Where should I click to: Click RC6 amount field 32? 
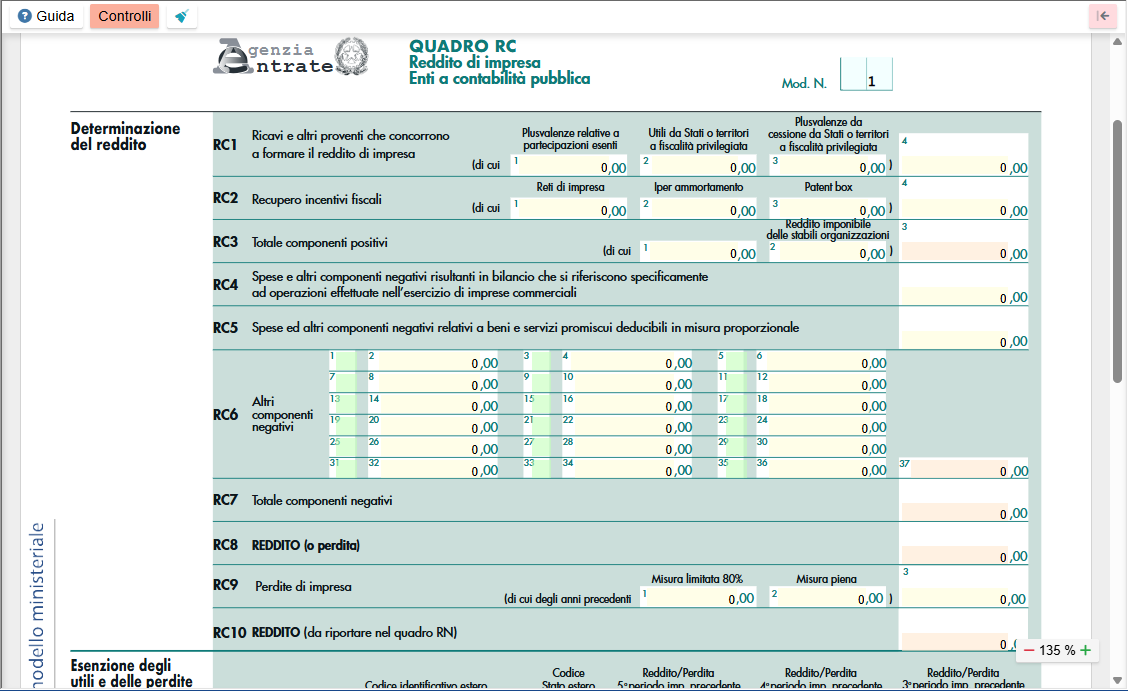point(433,469)
